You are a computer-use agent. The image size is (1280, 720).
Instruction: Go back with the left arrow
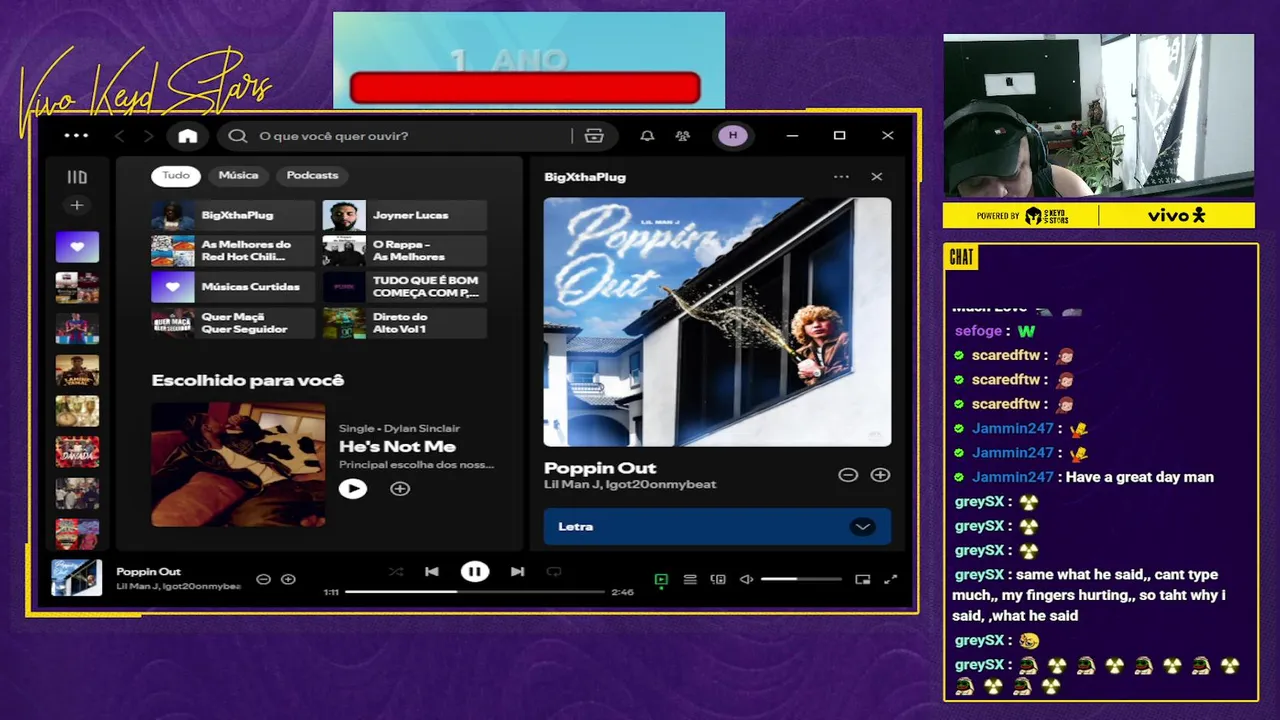[119, 136]
